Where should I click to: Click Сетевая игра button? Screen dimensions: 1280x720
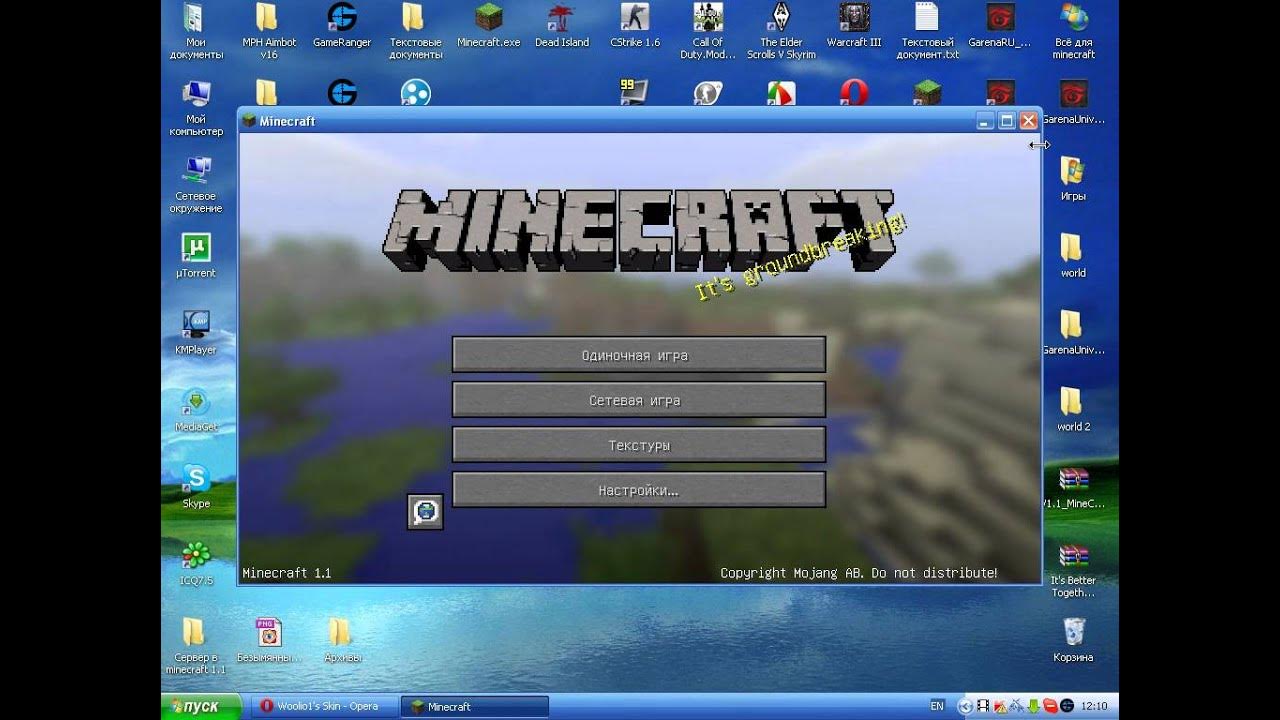pos(639,400)
